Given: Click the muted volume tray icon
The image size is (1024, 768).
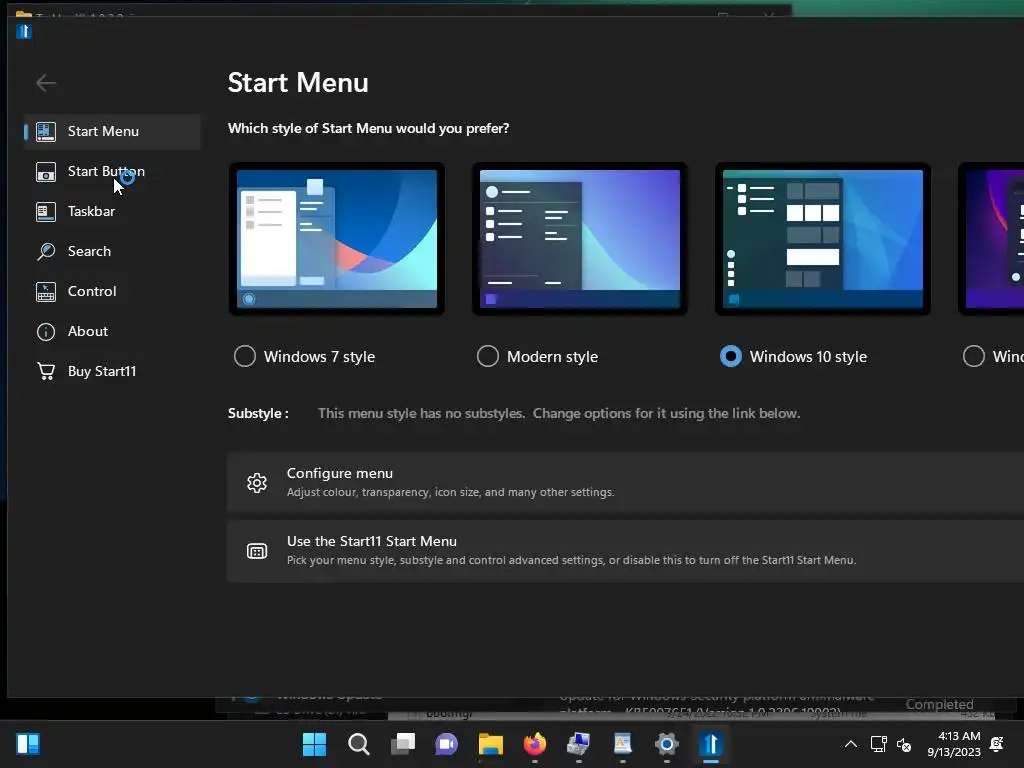Looking at the screenshot, I should point(904,744).
